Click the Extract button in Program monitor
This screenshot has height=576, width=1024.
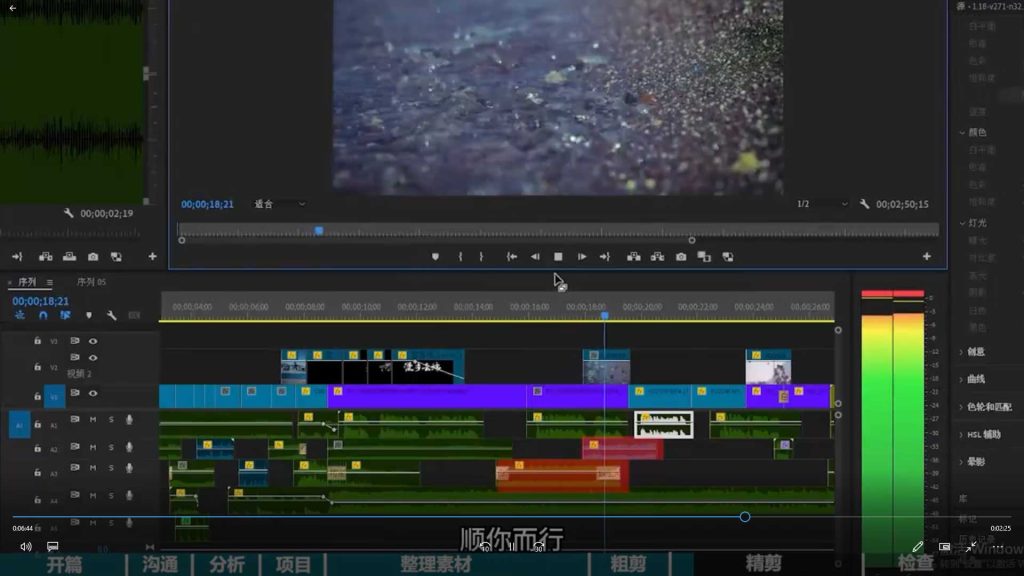(657, 257)
